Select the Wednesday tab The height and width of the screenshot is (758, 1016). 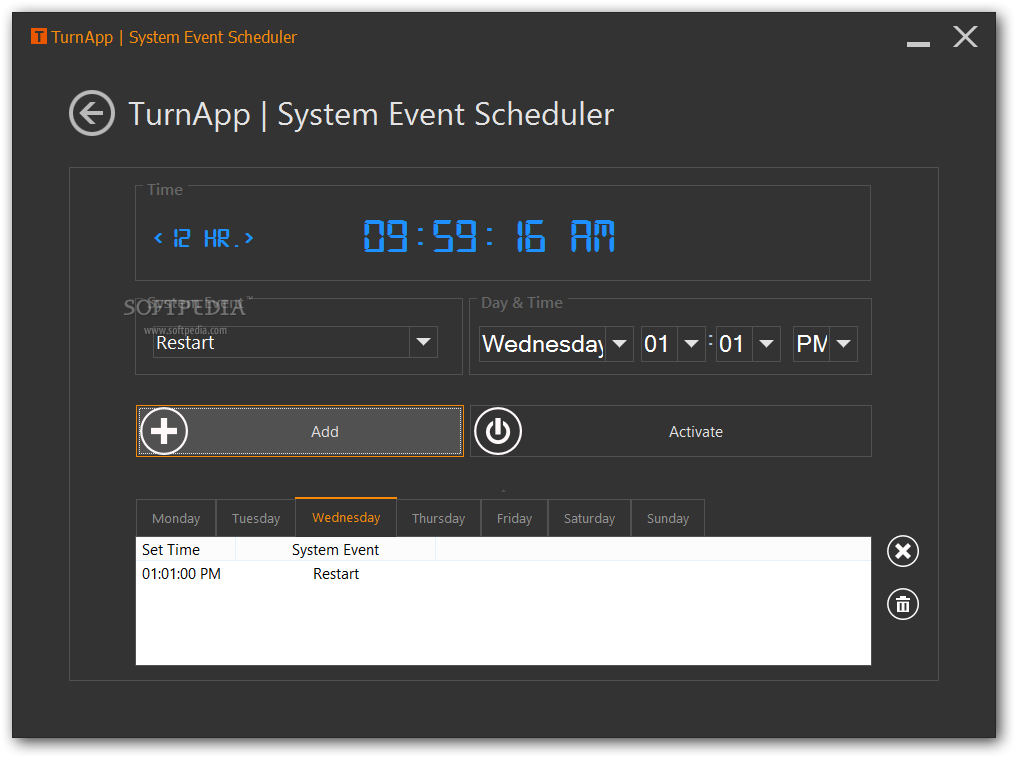click(346, 517)
